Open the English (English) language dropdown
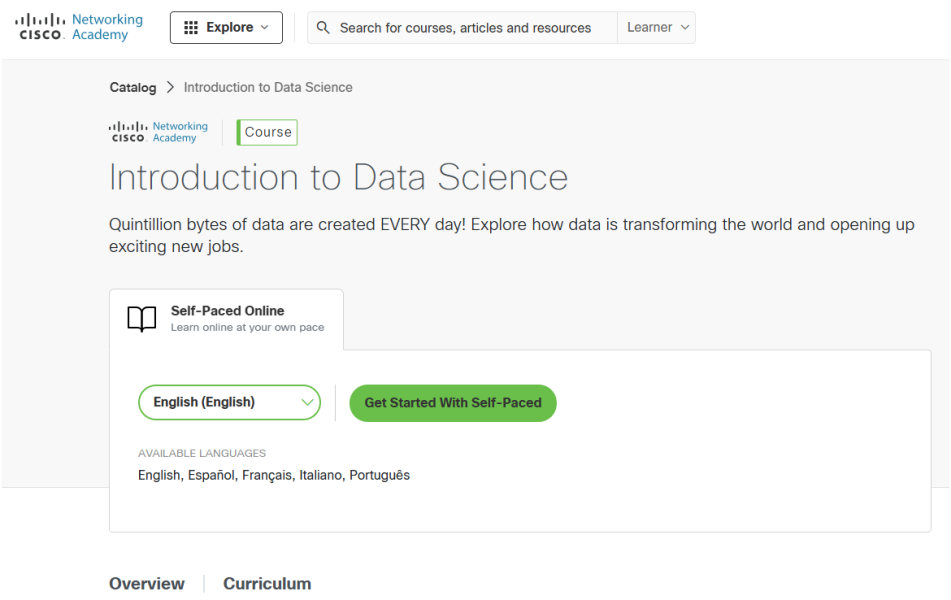The width and height of the screenshot is (951, 600). [229, 402]
